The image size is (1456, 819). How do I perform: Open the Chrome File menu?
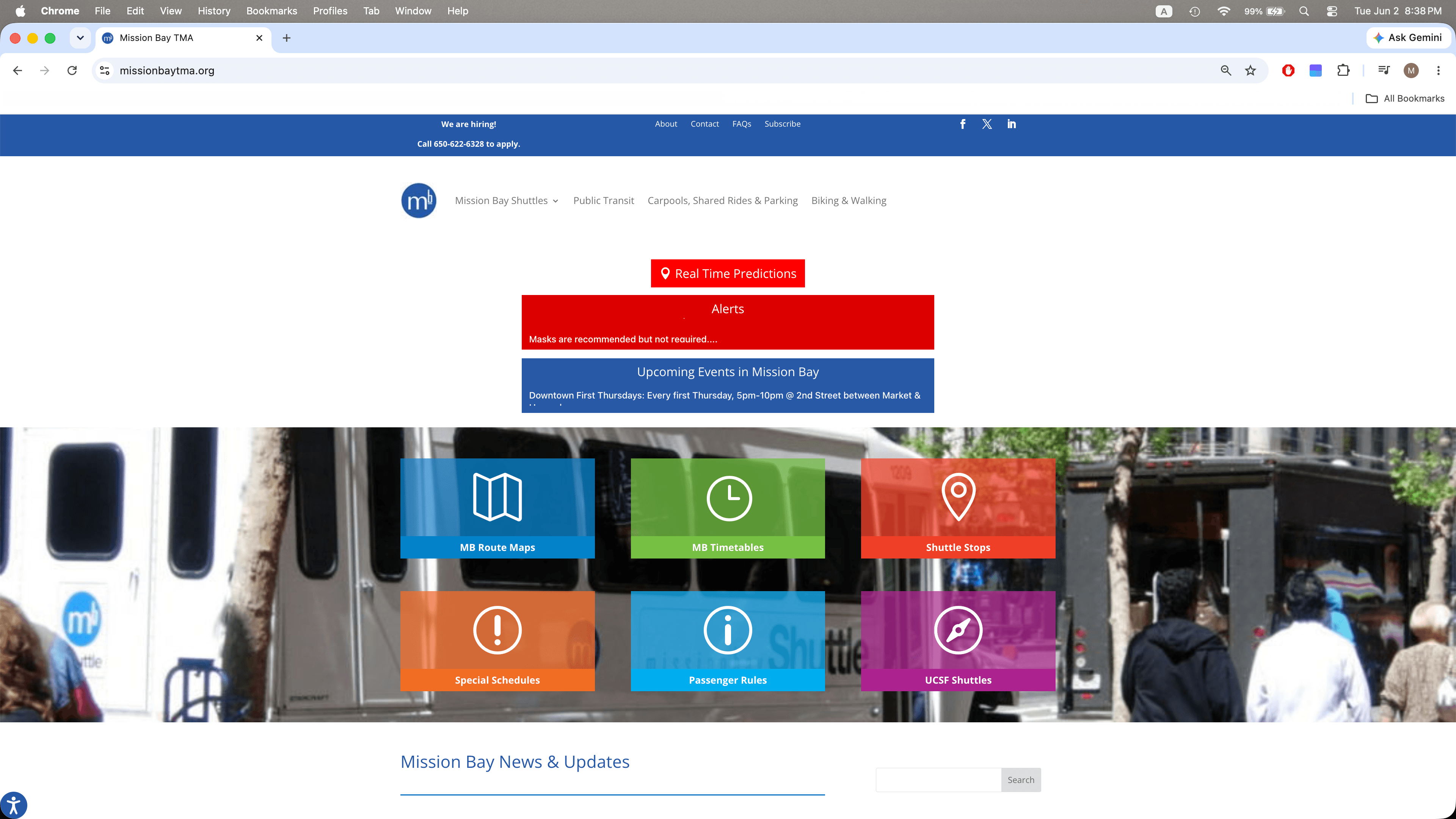click(102, 11)
